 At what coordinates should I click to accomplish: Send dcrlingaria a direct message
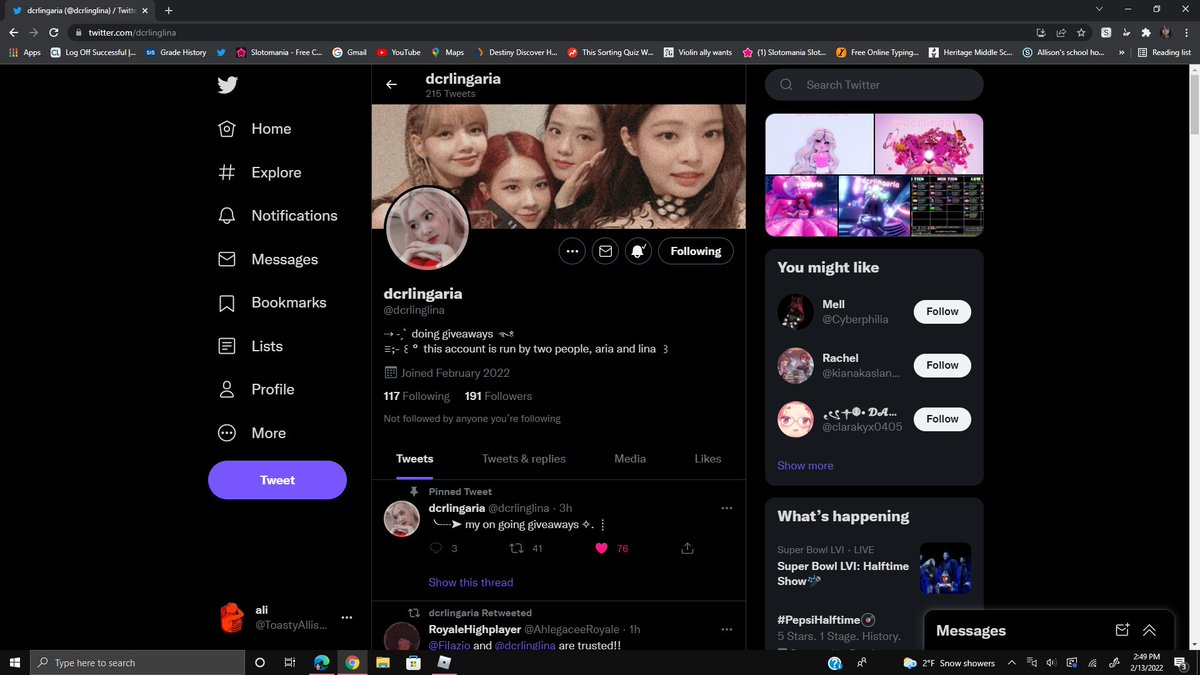pos(605,251)
